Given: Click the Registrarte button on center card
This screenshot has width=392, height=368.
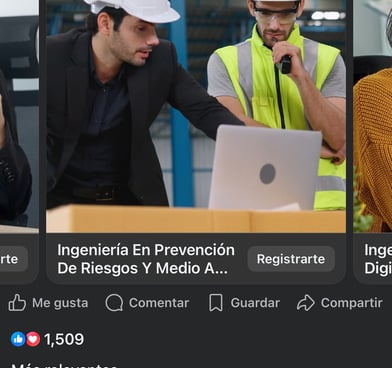Looking at the screenshot, I should point(291,259).
